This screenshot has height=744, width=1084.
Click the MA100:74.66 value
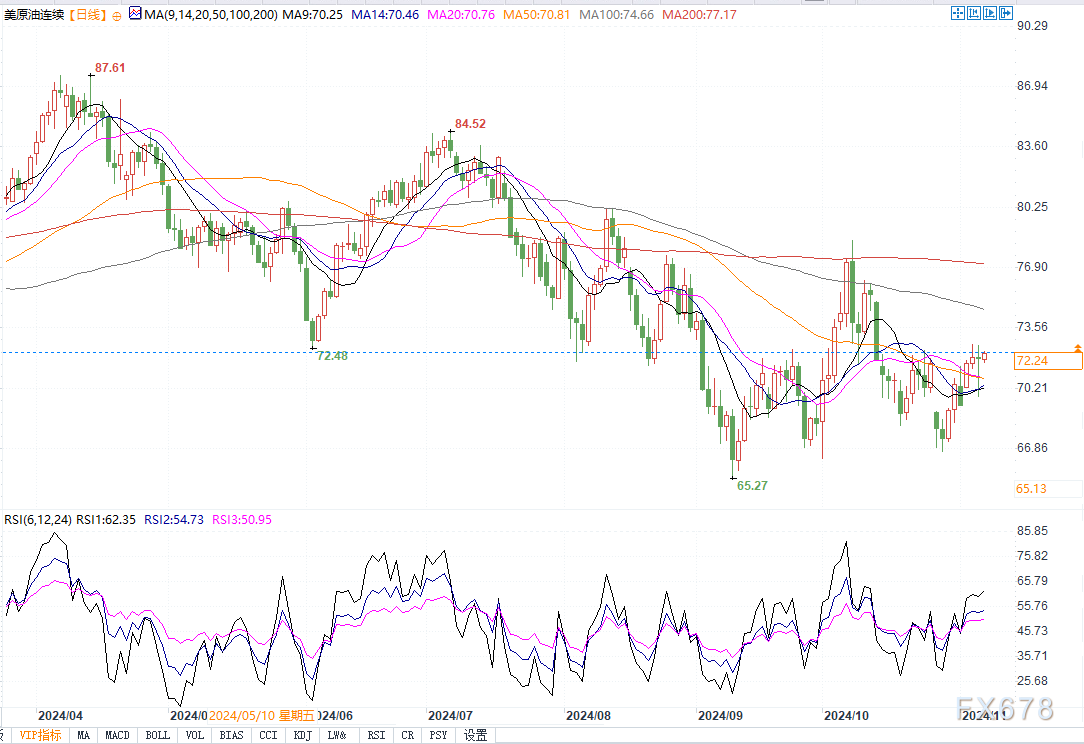616,15
